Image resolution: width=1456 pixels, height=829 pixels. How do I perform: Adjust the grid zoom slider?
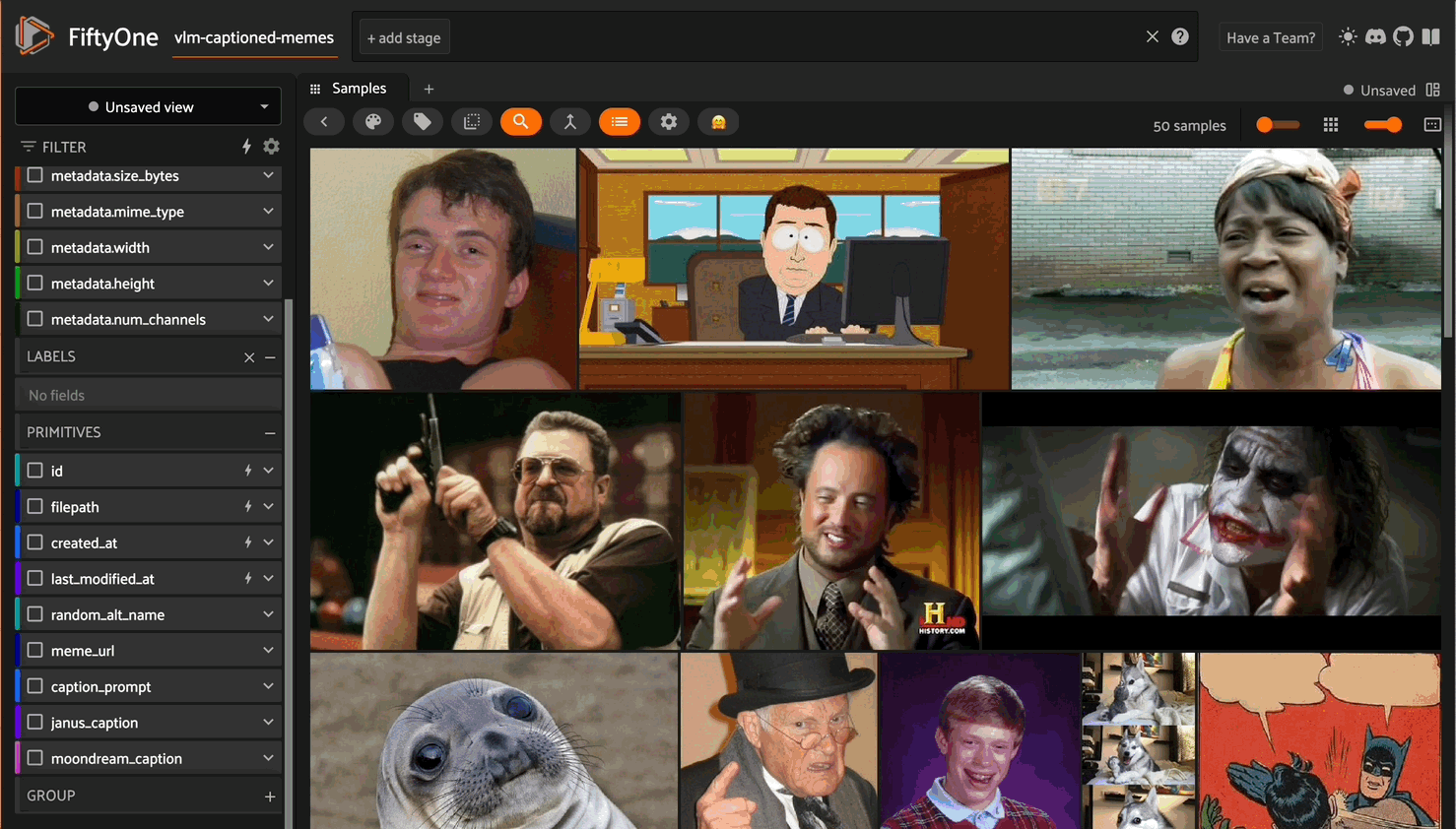pos(1383,125)
